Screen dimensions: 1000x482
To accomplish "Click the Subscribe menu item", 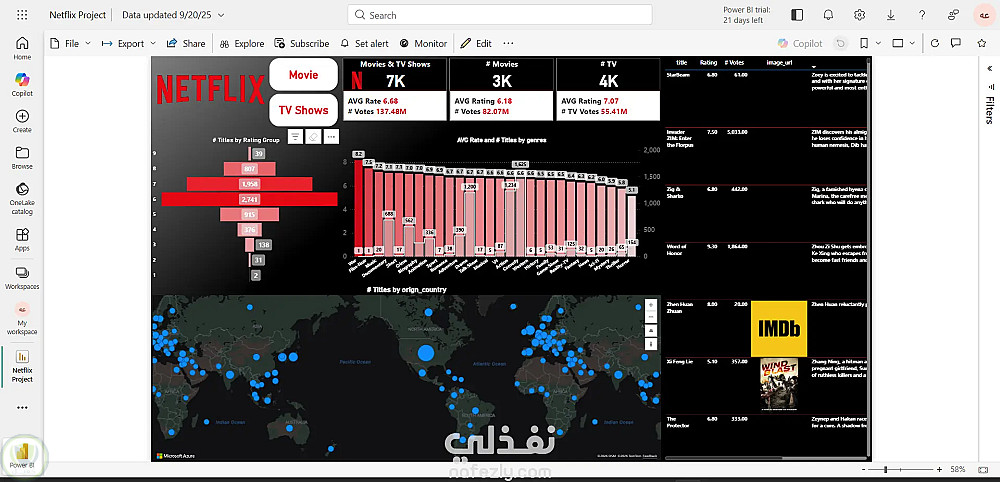I will (x=302, y=43).
